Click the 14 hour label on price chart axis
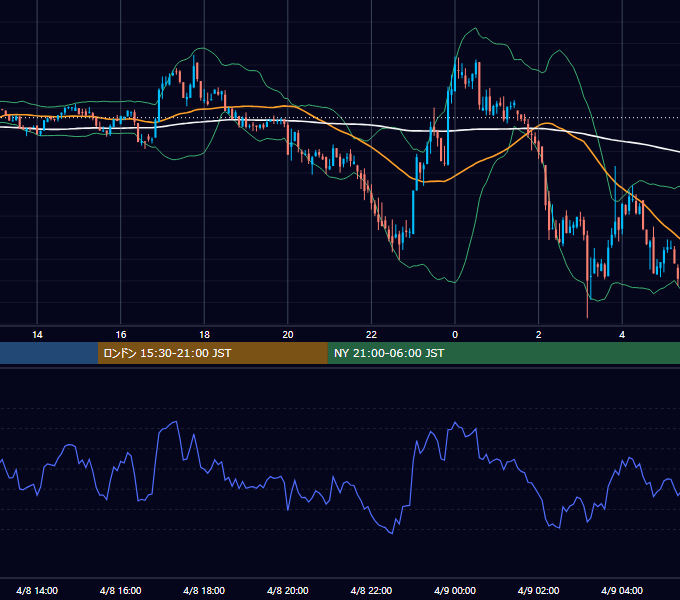This screenshot has width=680, height=600. tap(37, 335)
